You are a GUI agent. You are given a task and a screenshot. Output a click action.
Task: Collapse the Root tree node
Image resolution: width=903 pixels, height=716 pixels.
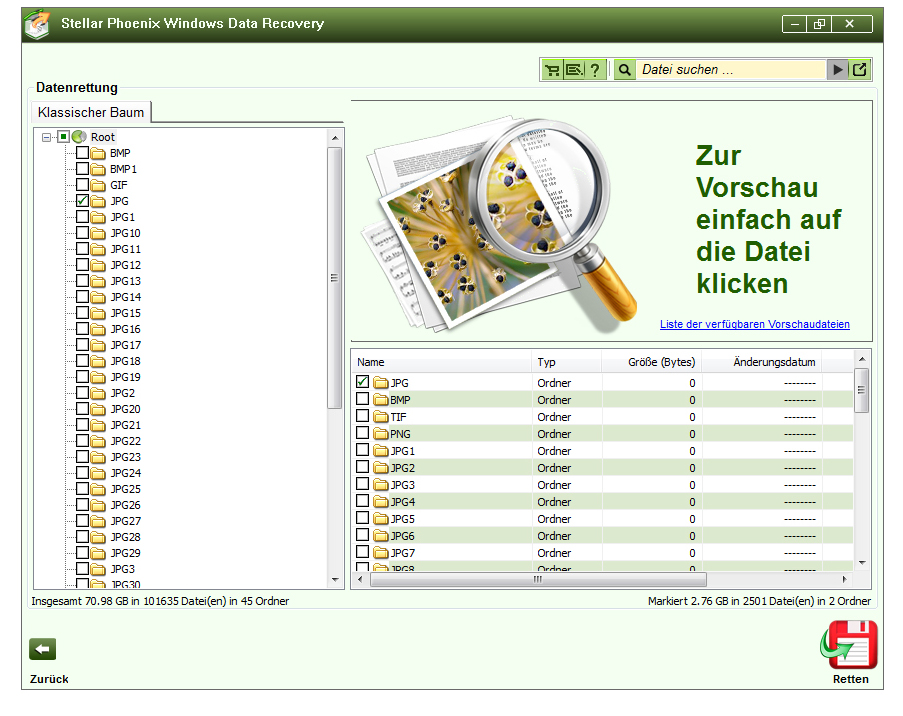[47, 137]
